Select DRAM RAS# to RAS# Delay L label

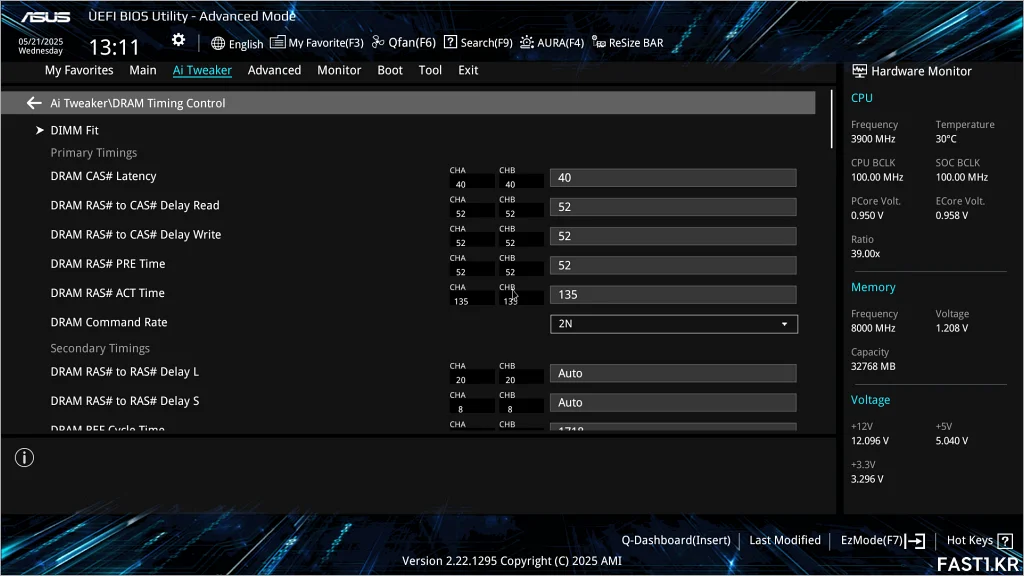tap(124, 372)
